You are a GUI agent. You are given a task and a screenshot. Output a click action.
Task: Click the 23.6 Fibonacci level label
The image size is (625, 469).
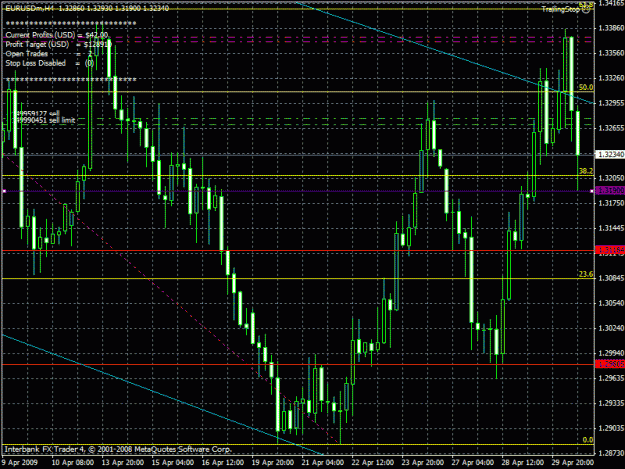click(x=586, y=274)
